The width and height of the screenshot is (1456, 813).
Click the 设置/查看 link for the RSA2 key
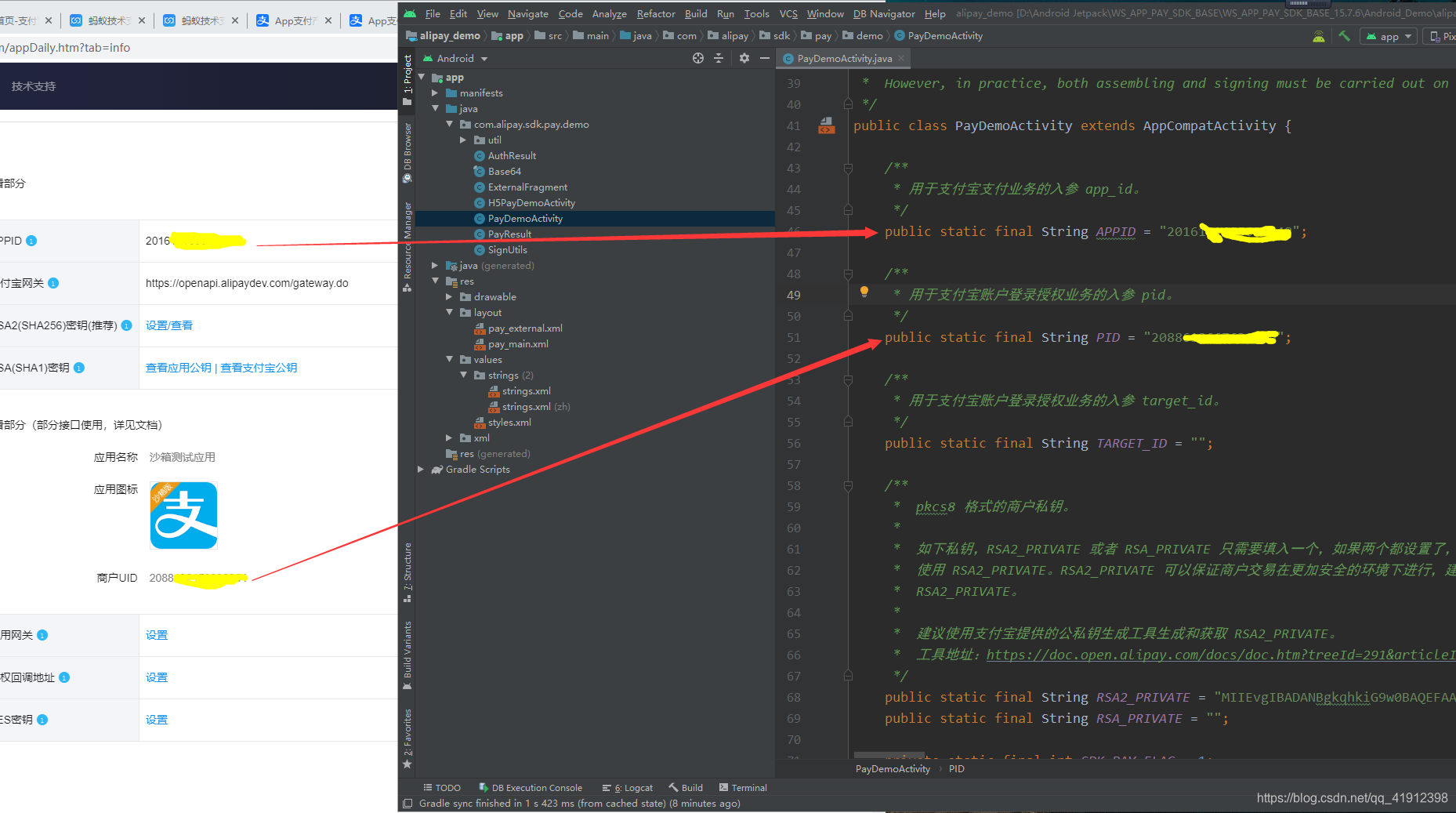coord(169,325)
